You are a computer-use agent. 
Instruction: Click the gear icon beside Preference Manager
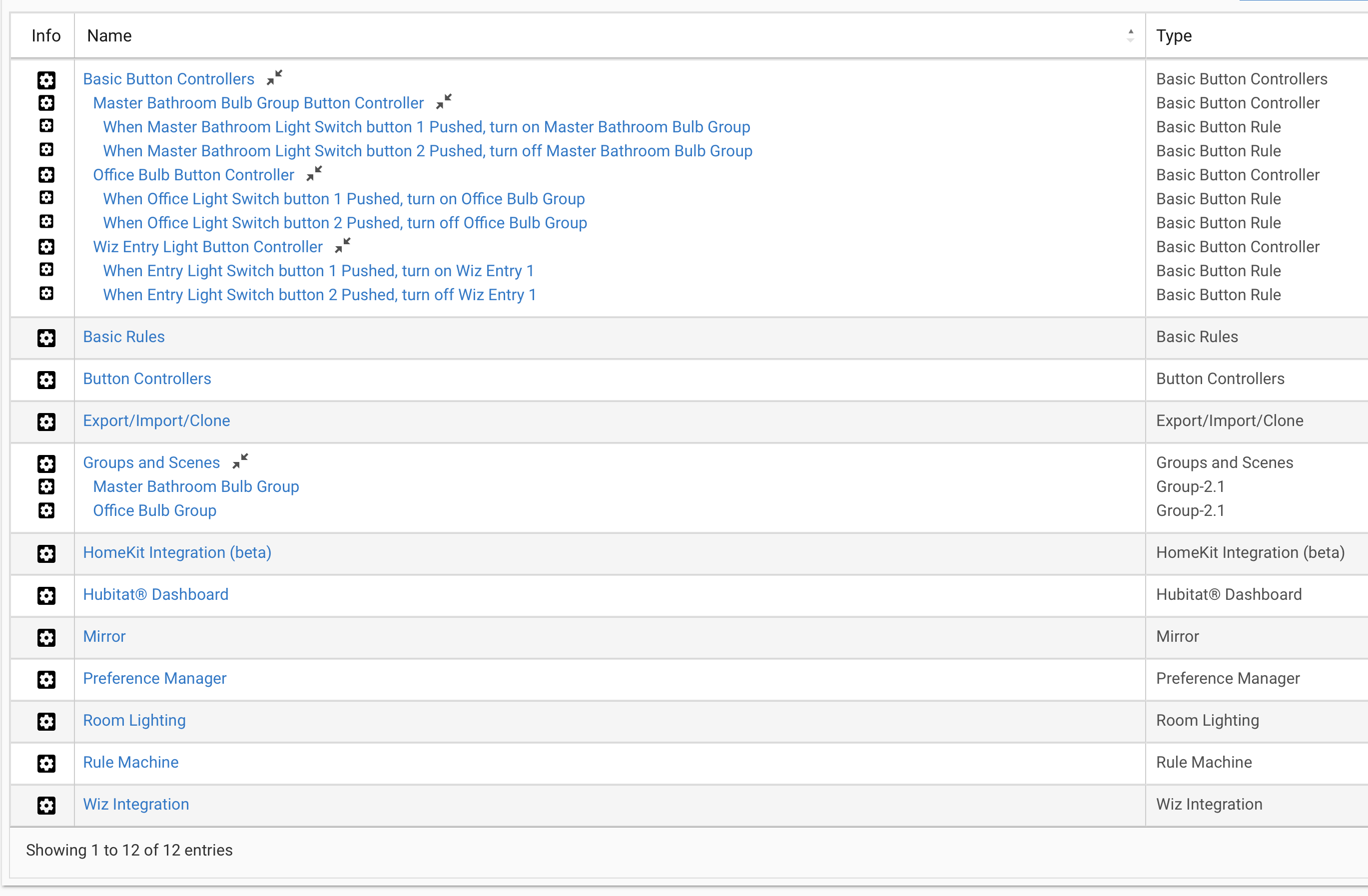click(46, 679)
